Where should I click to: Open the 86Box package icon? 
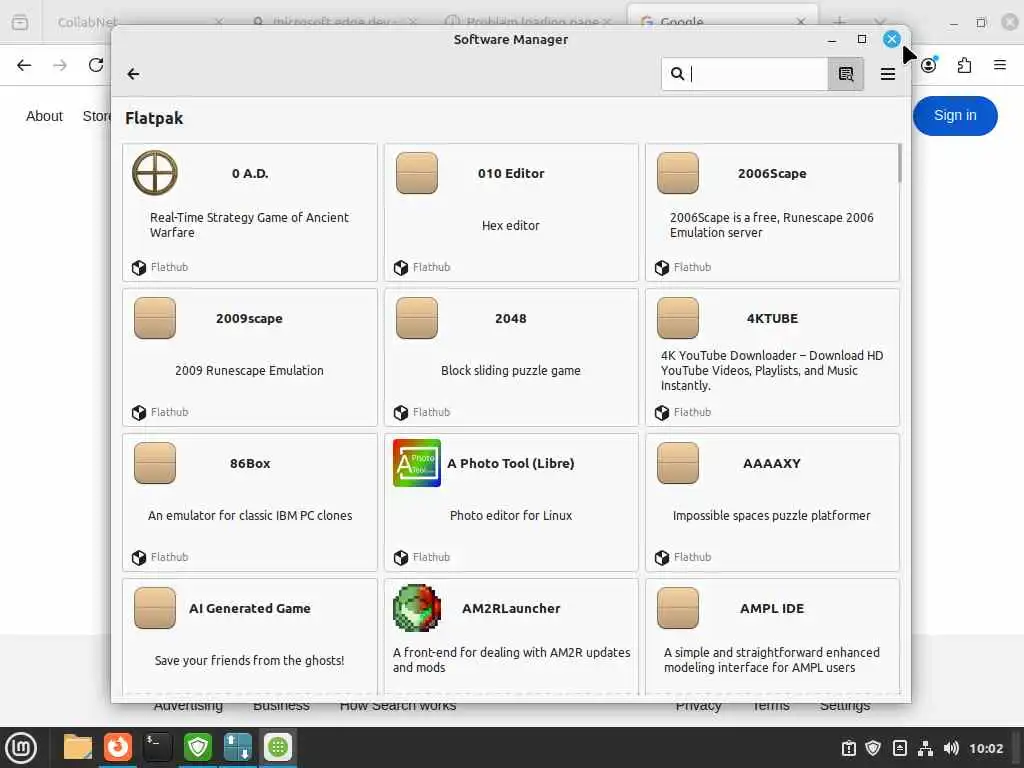(155, 463)
